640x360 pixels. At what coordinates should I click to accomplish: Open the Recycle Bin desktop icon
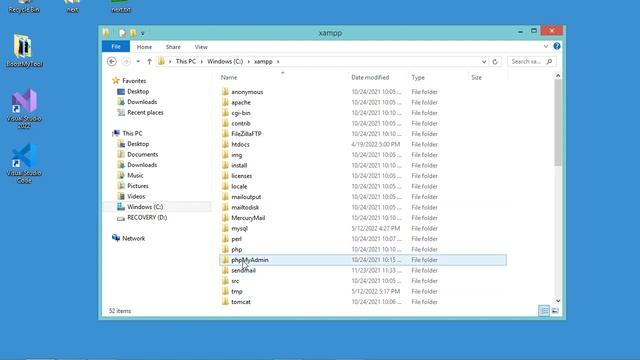24,7
